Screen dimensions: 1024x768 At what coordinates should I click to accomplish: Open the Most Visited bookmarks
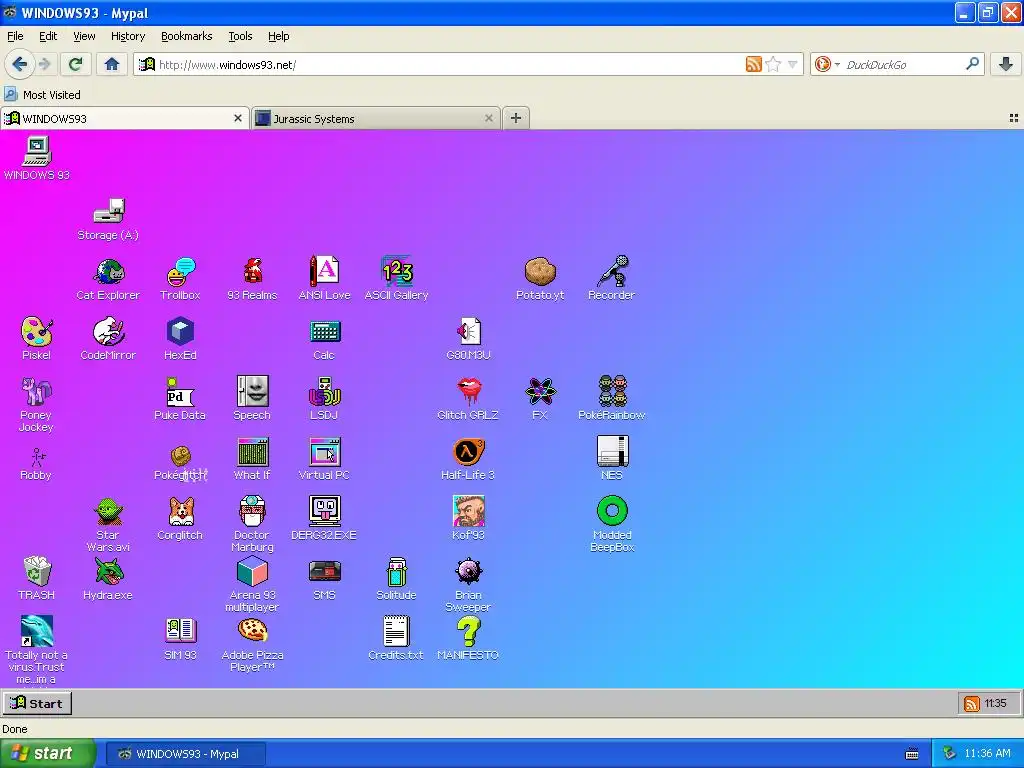[x=42, y=95]
